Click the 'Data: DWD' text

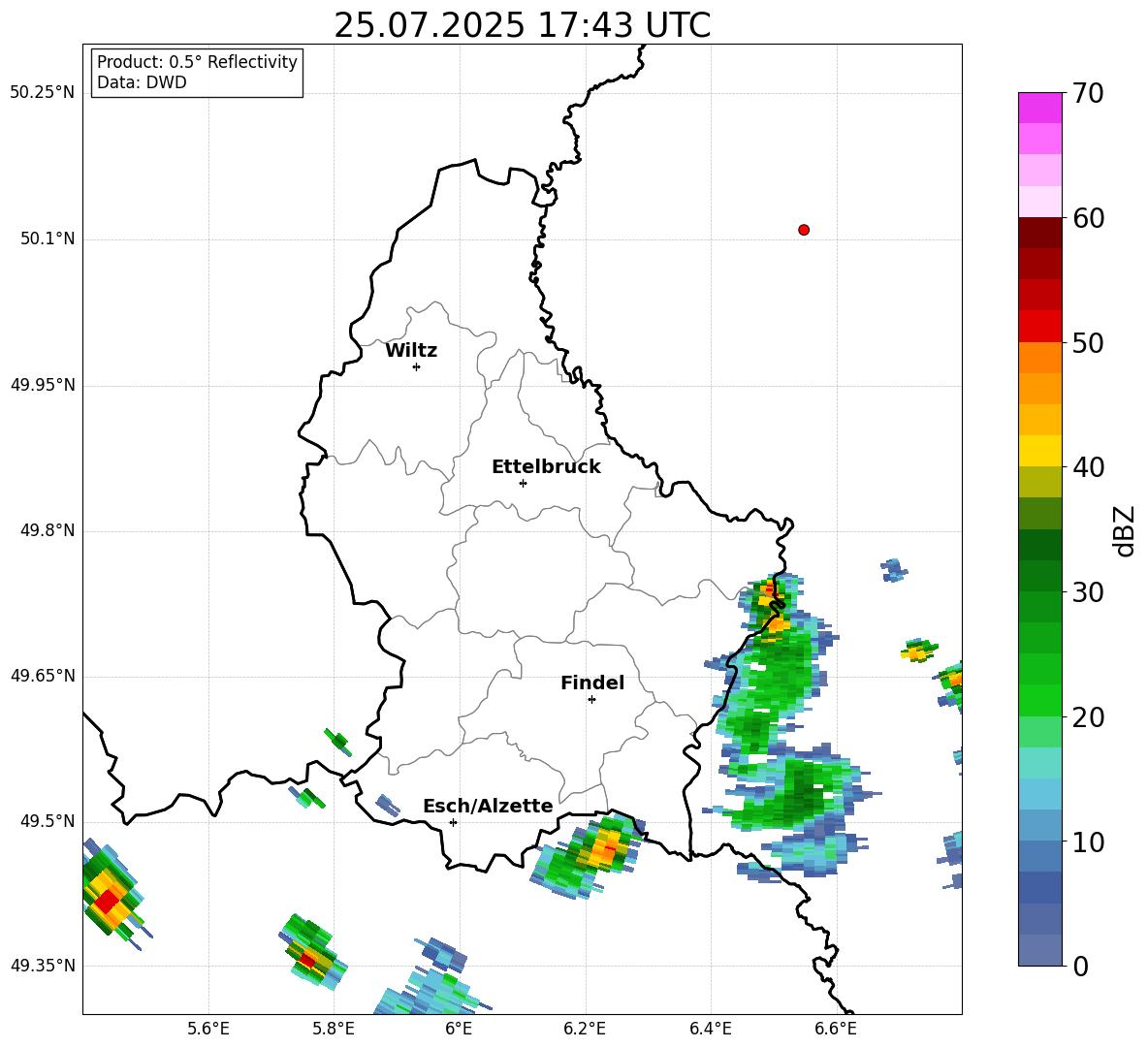coord(142,82)
